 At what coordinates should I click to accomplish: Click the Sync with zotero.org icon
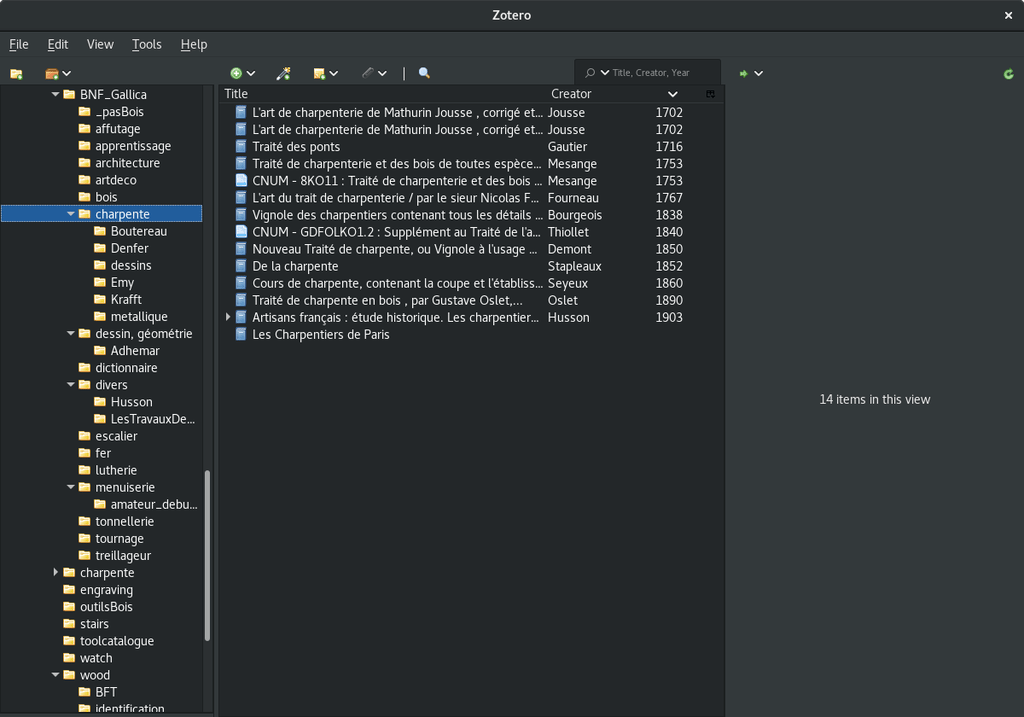click(x=1008, y=74)
